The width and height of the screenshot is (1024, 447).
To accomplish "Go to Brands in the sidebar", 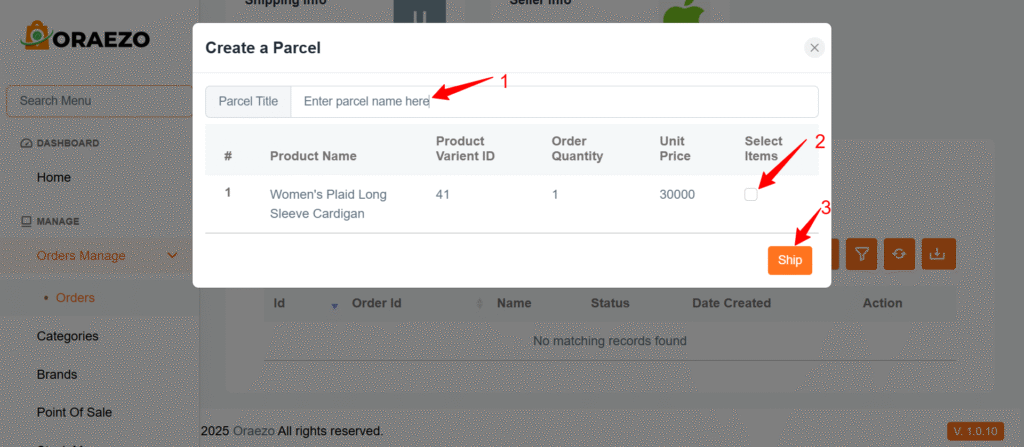I will coord(57,374).
